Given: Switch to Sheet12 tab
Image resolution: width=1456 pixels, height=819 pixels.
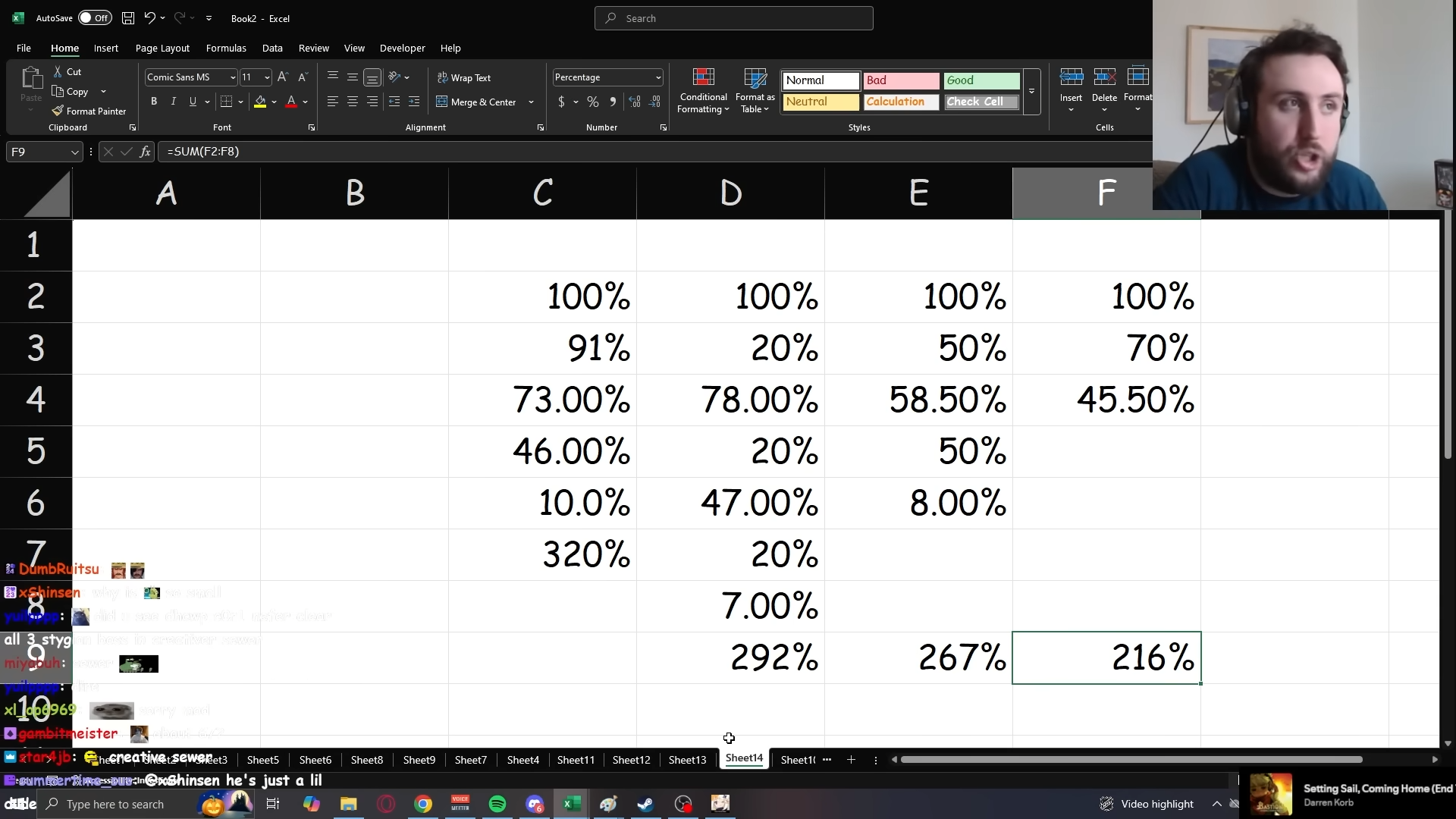Looking at the screenshot, I should click(x=631, y=759).
